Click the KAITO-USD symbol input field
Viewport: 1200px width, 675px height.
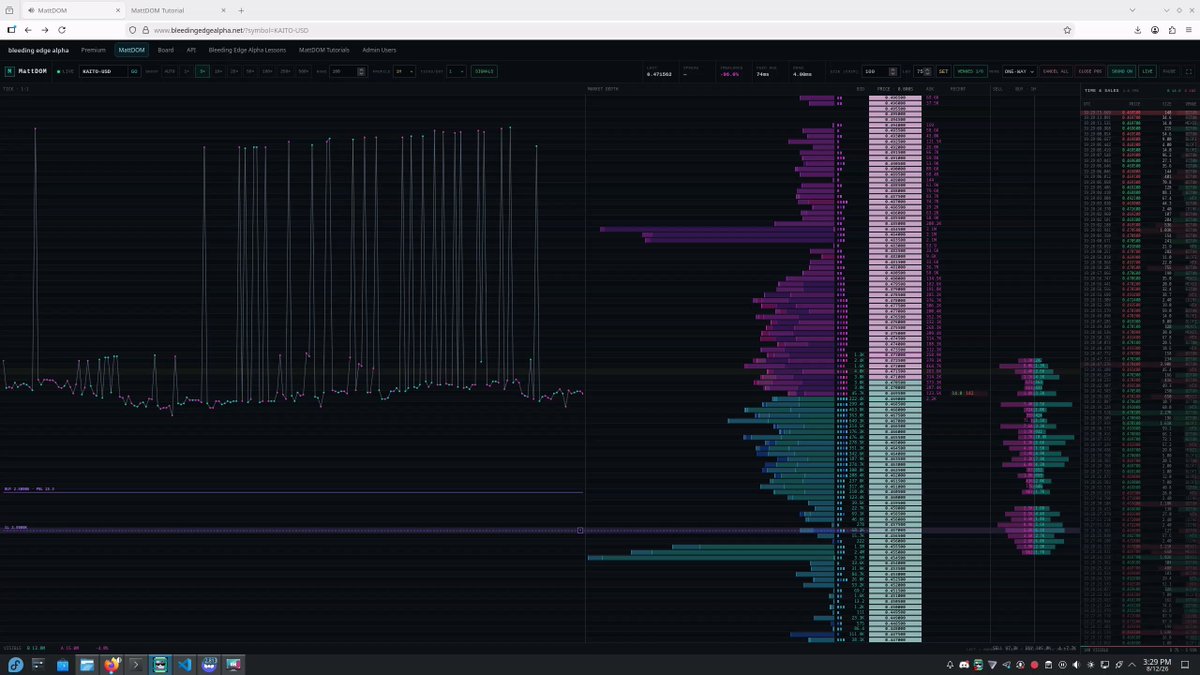pyautogui.click(x=103, y=71)
